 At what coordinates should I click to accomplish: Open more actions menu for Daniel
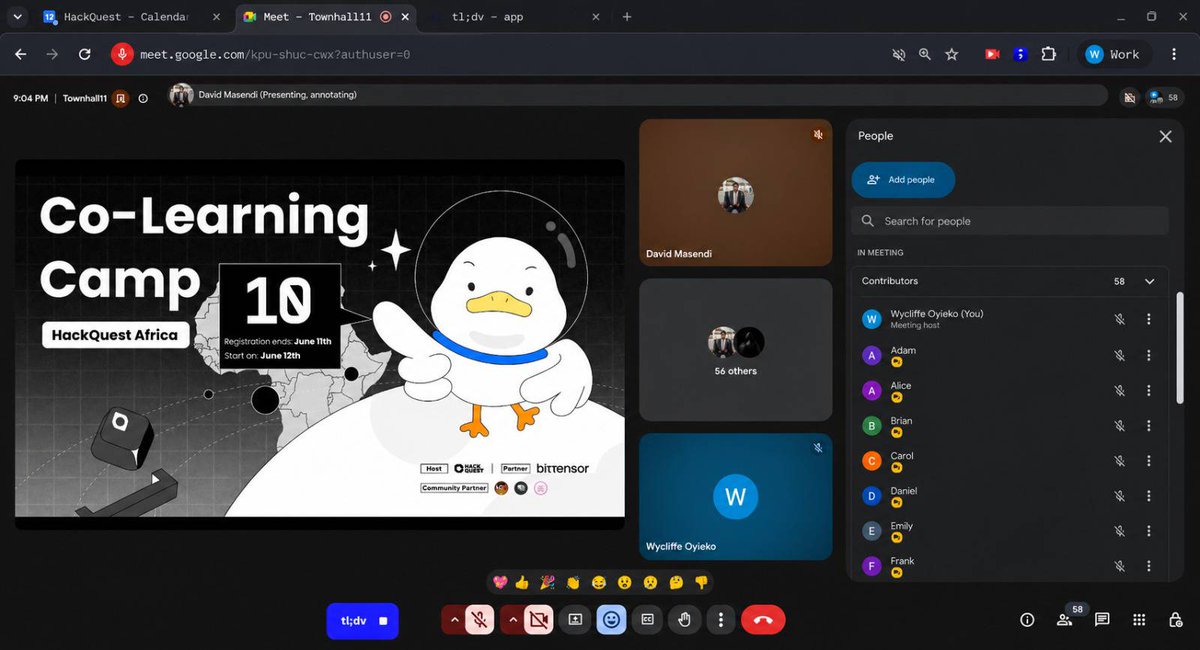pyautogui.click(x=1149, y=495)
